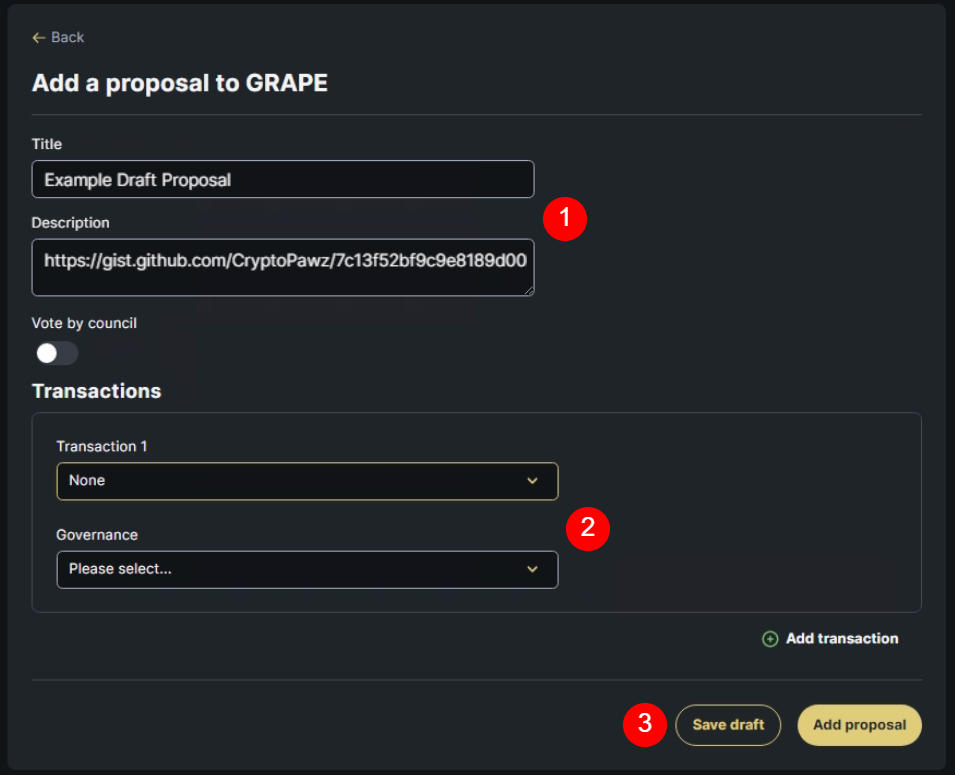Screen dimensions: 955x775
Task: Click the Description box resize handle
Action: [x=529, y=291]
